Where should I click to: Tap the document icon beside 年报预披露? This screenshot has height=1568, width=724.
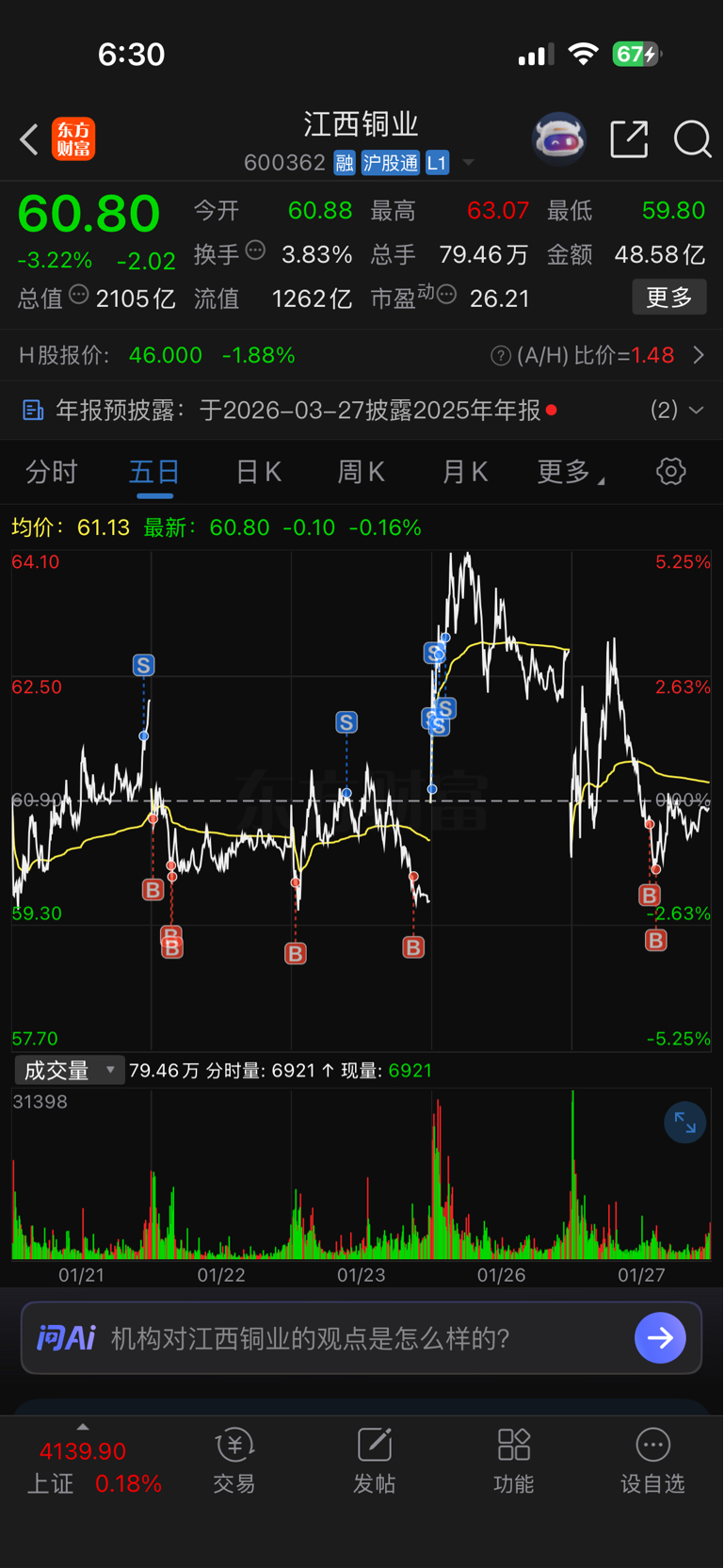[x=33, y=410]
